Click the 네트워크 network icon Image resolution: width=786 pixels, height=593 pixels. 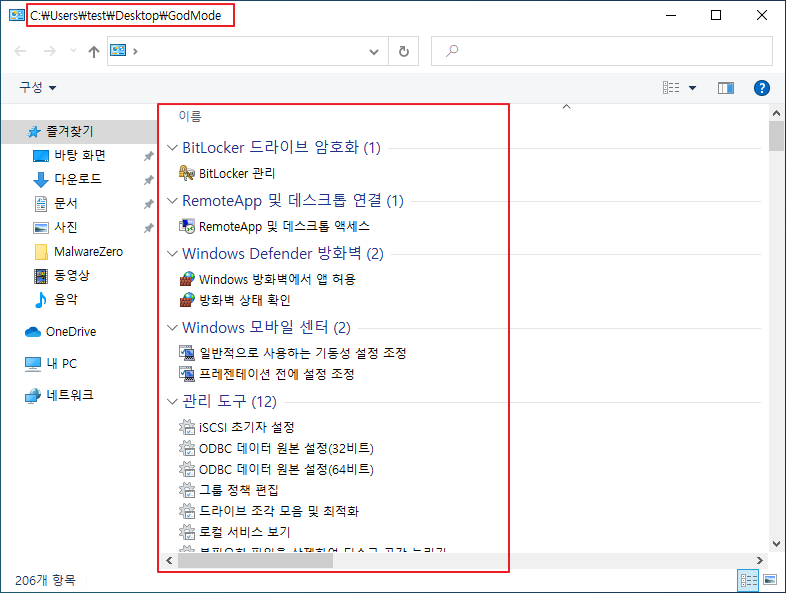pyautogui.click(x=33, y=396)
